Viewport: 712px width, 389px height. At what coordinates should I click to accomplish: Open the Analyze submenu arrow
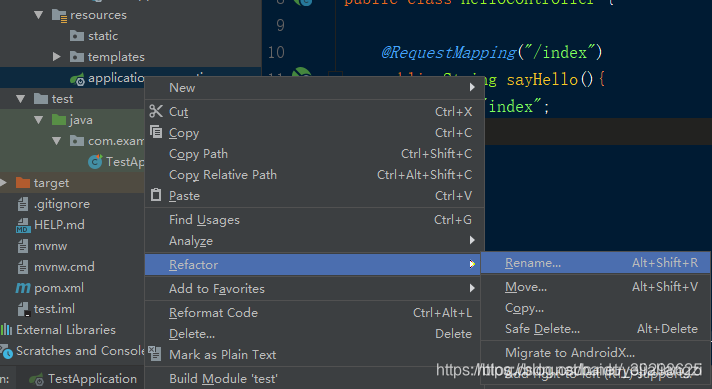(x=472, y=240)
